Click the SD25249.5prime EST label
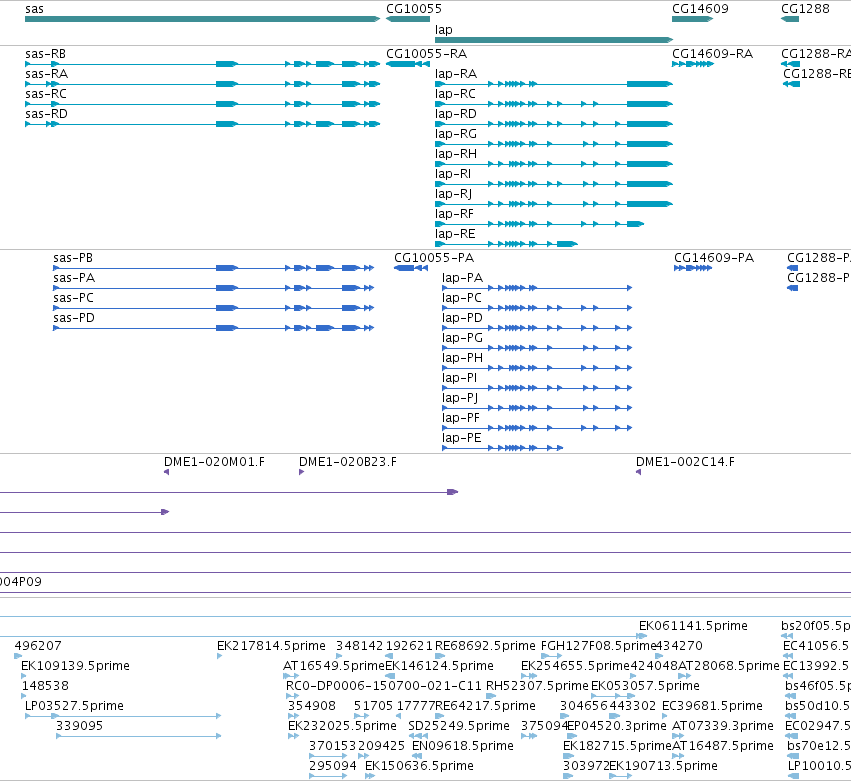 pos(459,726)
